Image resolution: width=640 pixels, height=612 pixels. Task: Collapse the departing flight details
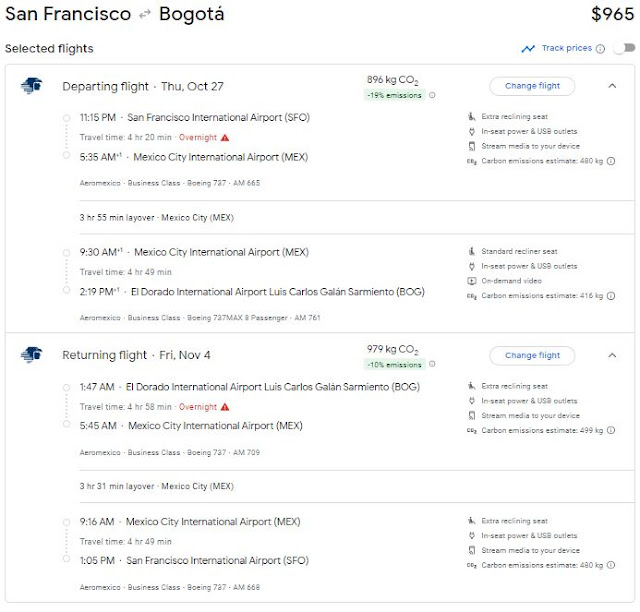pos(612,86)
